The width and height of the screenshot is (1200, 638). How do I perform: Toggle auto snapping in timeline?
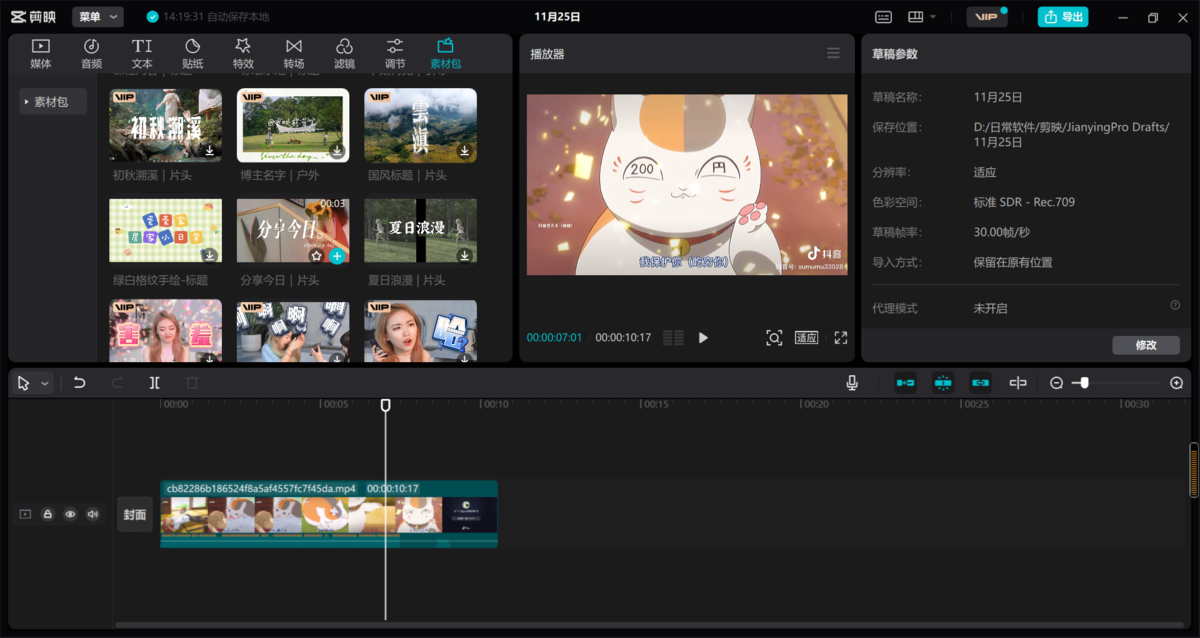[942, 383]
